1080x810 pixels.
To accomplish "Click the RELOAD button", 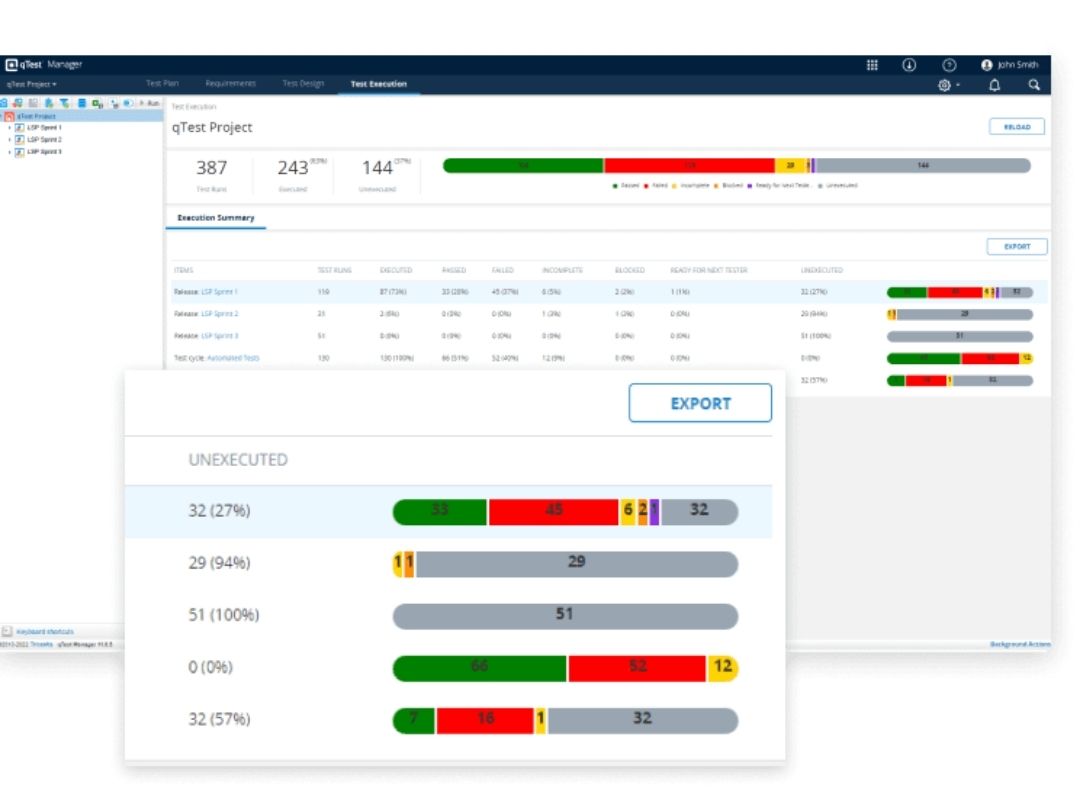I will click(x=1017, y=127).
